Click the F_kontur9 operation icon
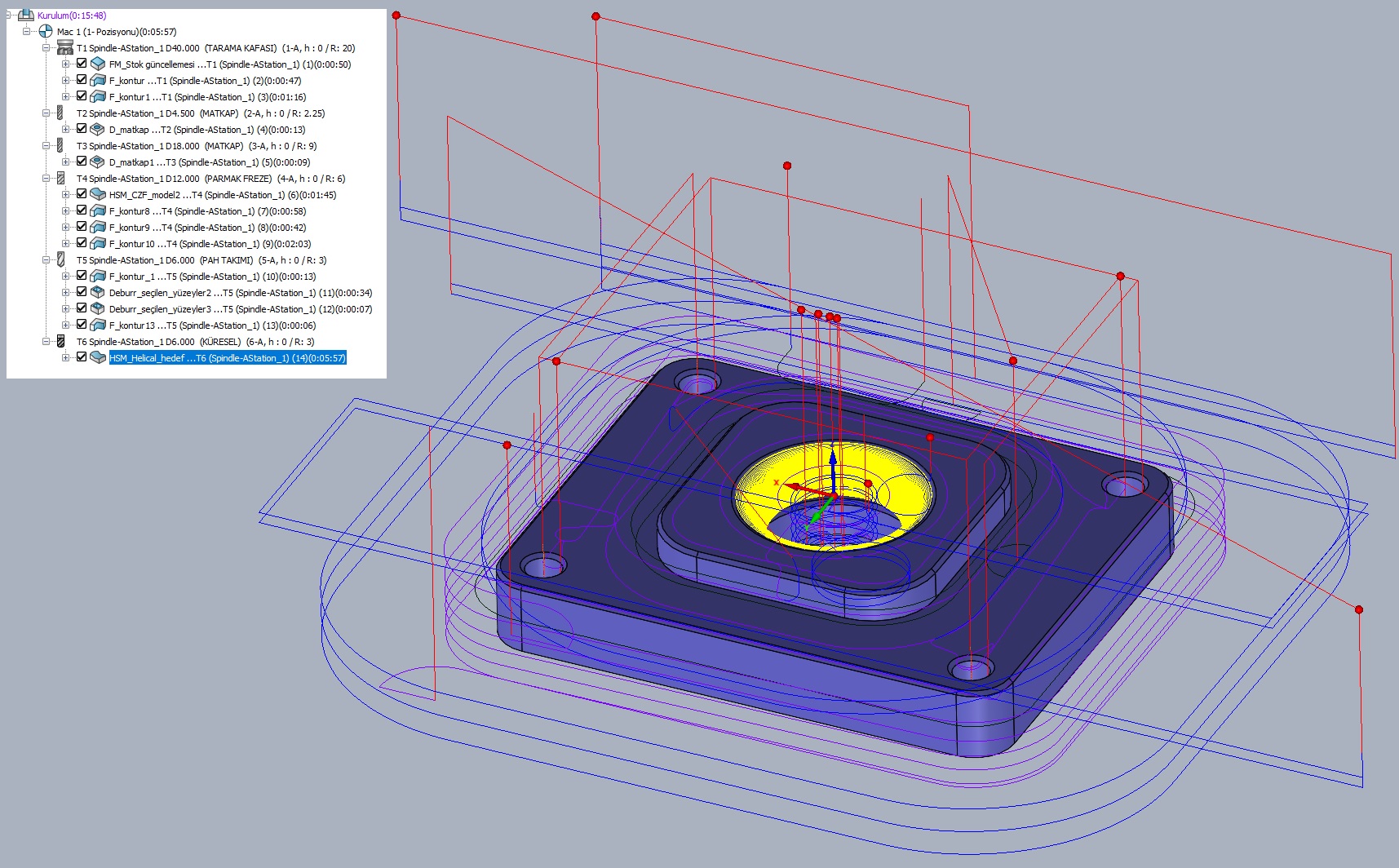 (x=98, y=227)
